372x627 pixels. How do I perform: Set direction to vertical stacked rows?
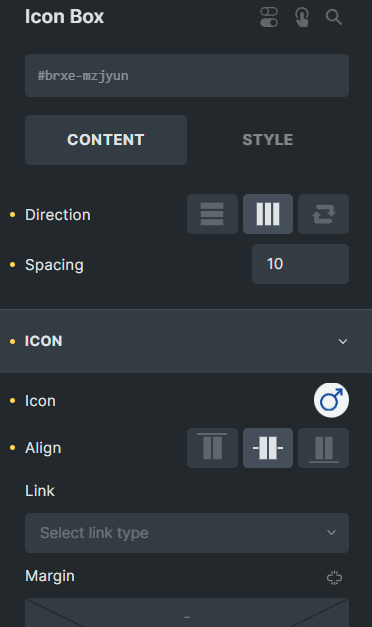coord(212,214)
